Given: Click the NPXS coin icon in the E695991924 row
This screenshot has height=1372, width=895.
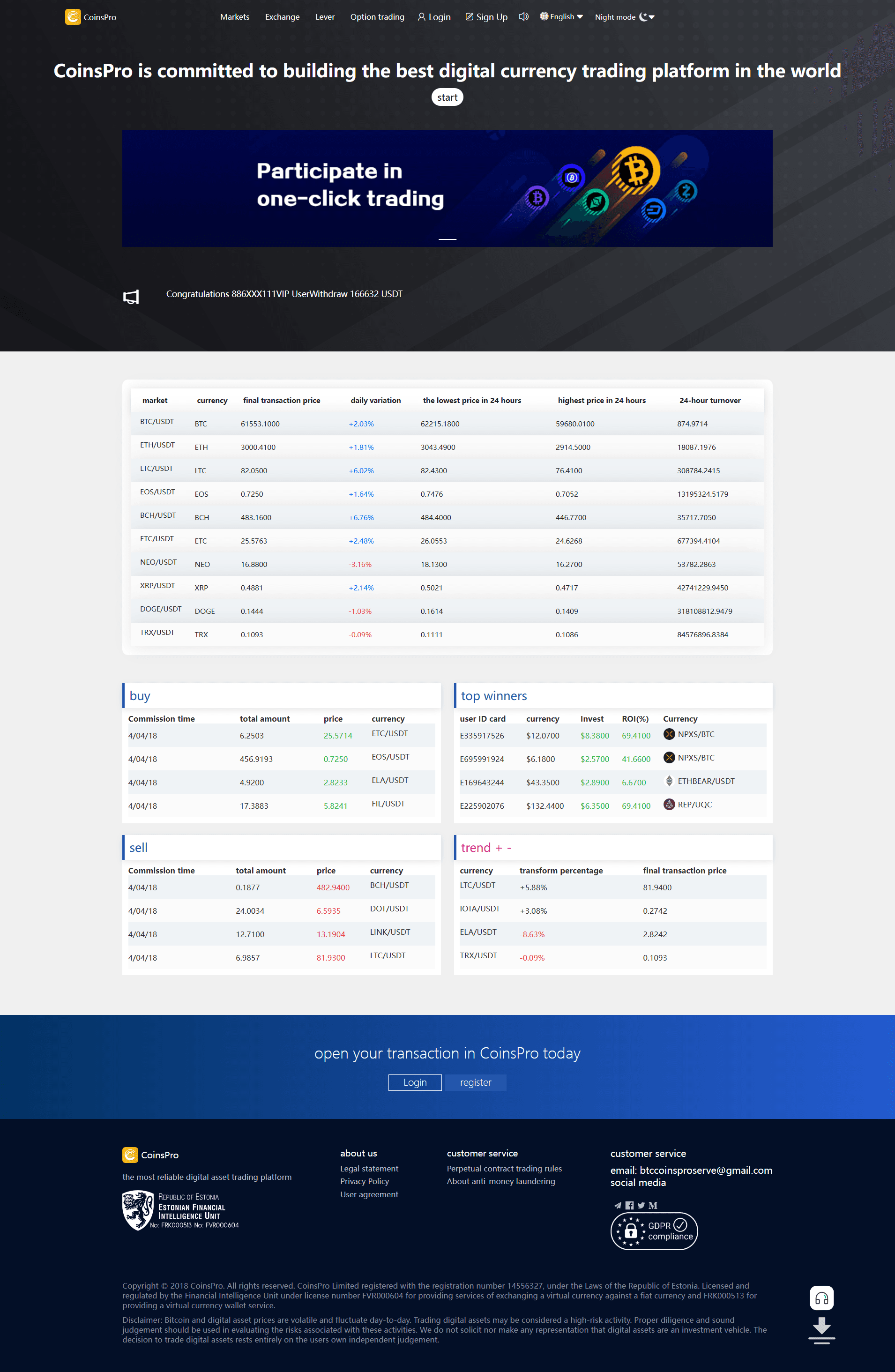Looking at the screenshot, I should (669, 758).
